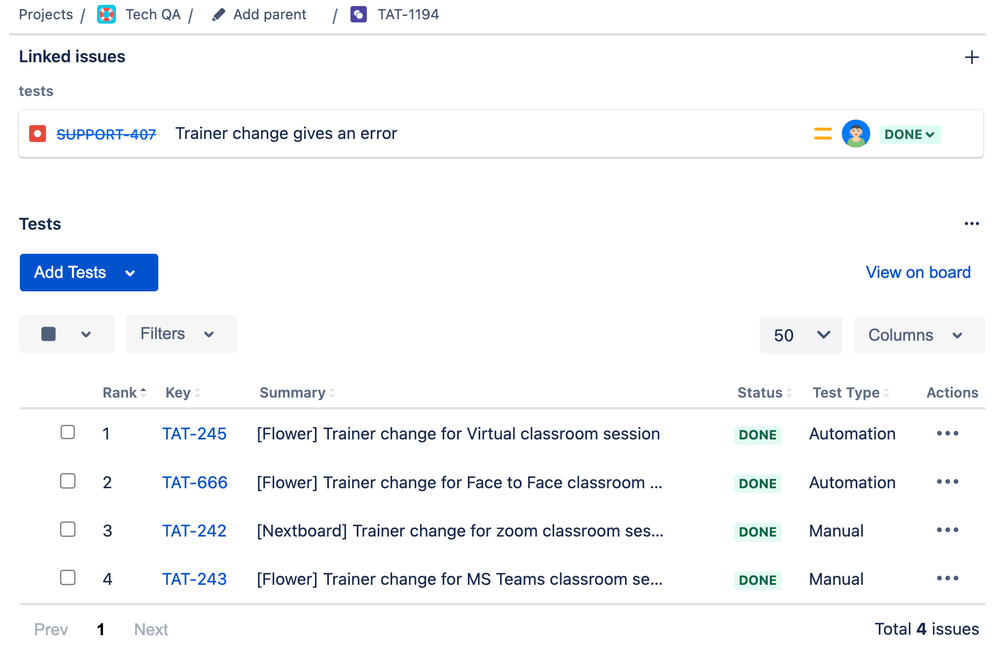Click the medium priority icon on SUPPORT-407
The height and width of the screenshot is (661, 999).
click(x=823, y=134)
